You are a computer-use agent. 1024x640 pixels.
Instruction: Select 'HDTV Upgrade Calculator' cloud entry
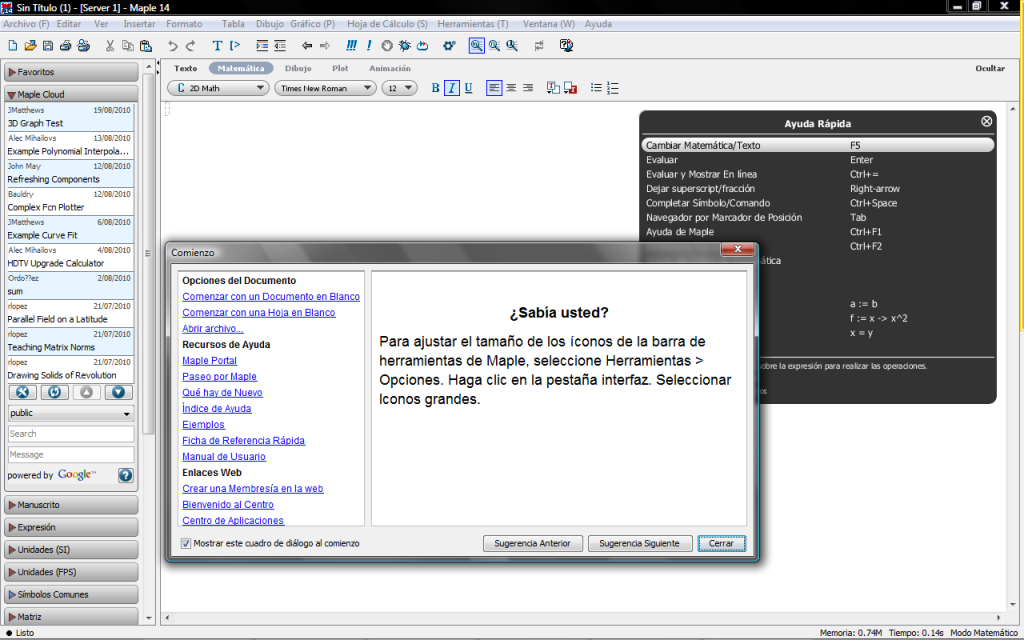69,257
